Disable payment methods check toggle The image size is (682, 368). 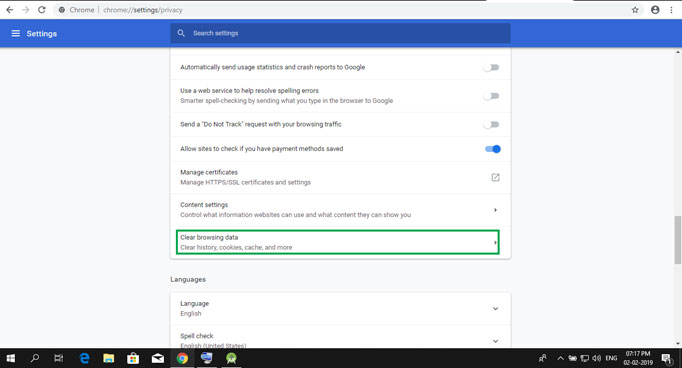(492, 149)
